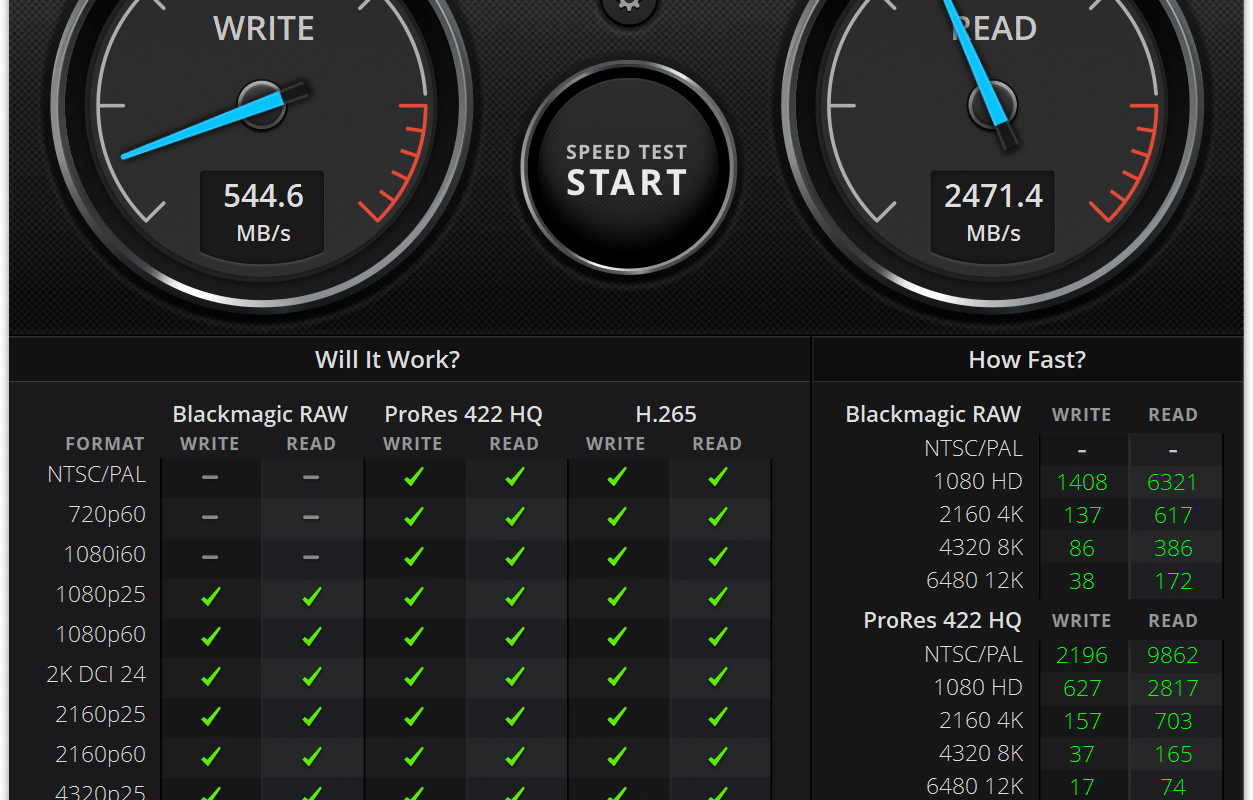Click the 9862 ProRes NTSC/PAL read value
This screenshot has width=1253, height=800.
coord(1172,655)
